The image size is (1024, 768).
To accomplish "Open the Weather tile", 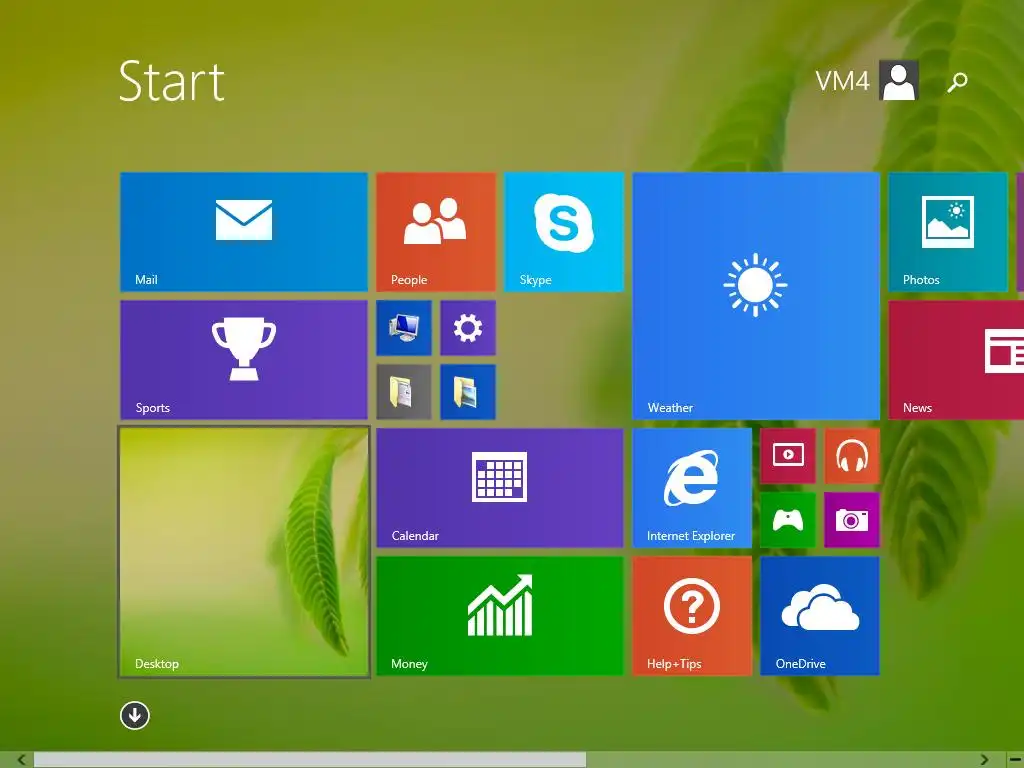I will (756, 296).
